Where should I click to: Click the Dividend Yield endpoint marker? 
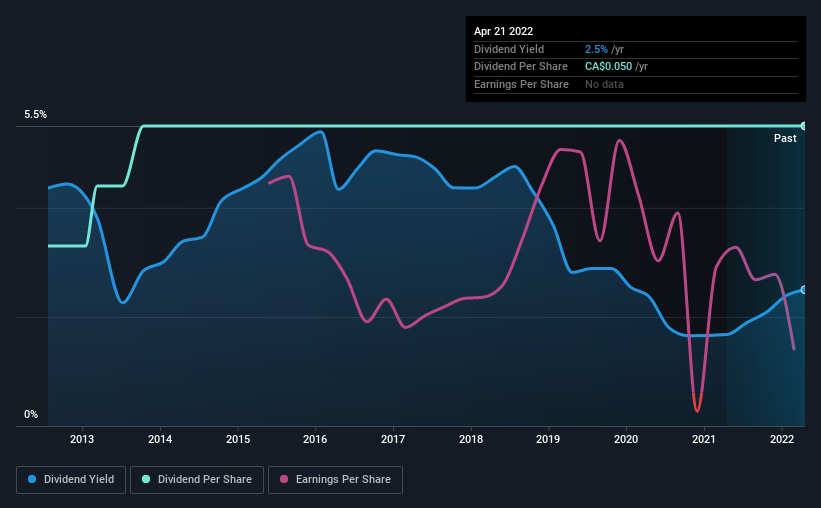tap(804, 290)
